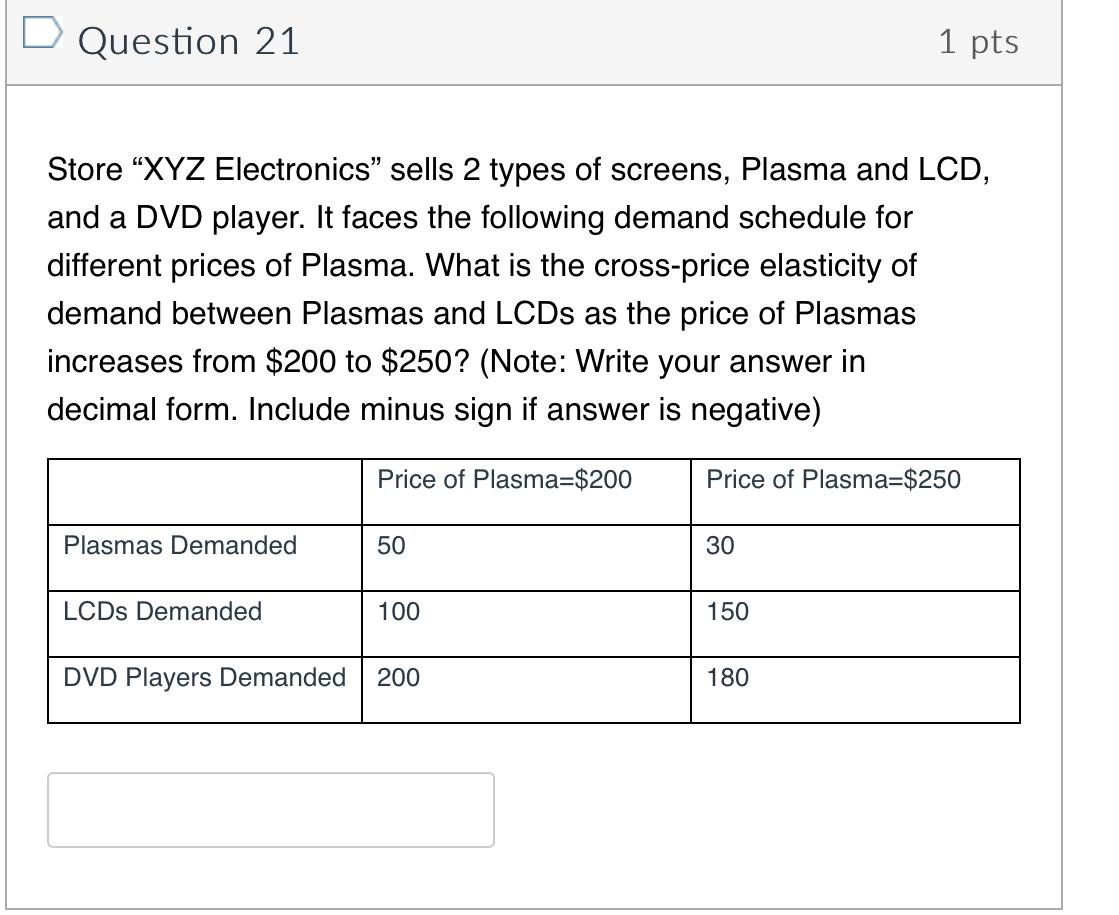
Task: Click the bookmark flag icon beside Question 21
Action: click(41, 34)
